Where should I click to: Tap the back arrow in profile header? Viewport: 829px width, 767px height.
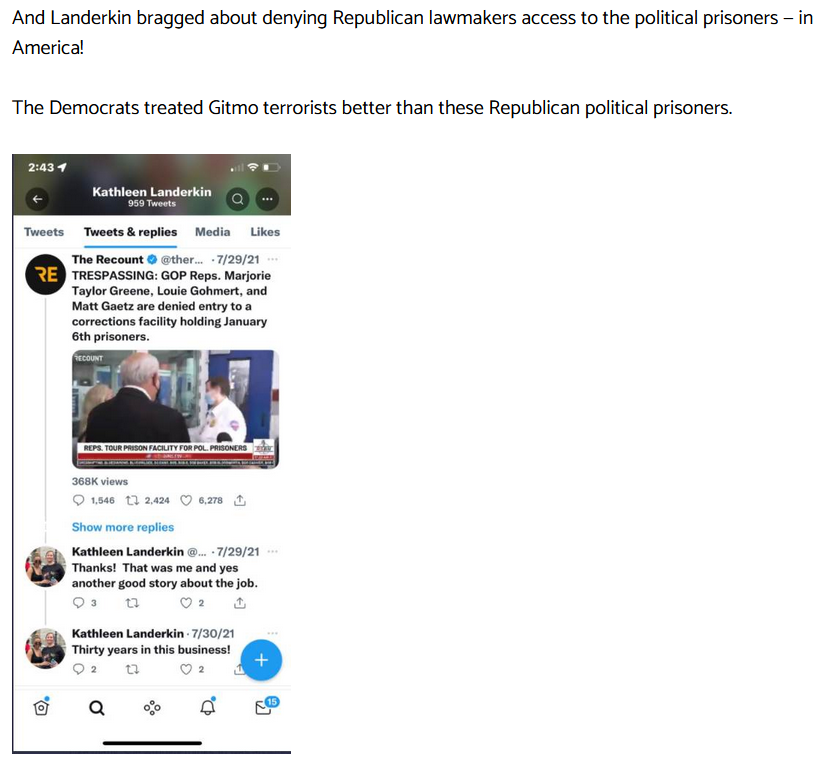tap(38, 199)
